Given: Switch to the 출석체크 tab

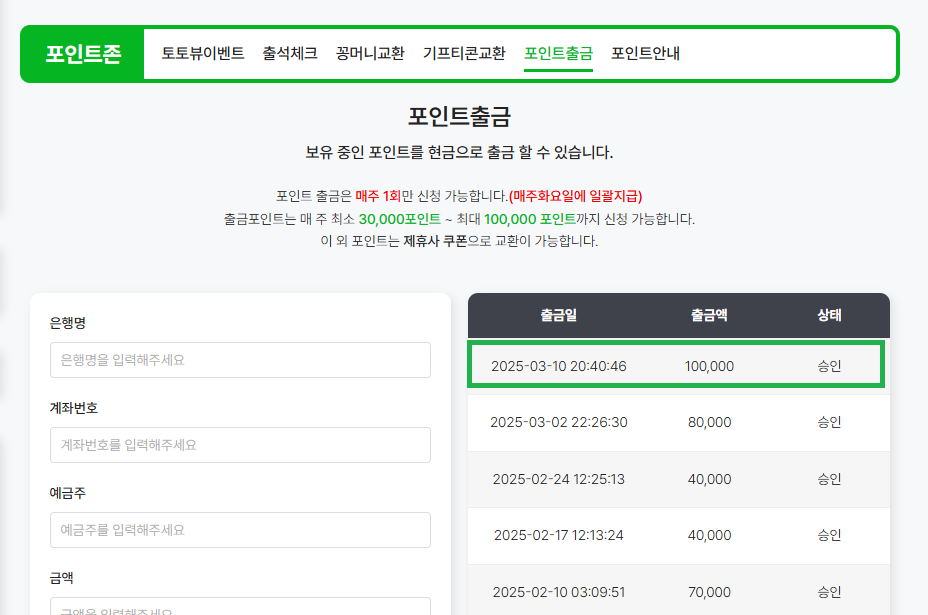Looking at the screenshot, I should point(290,53).
